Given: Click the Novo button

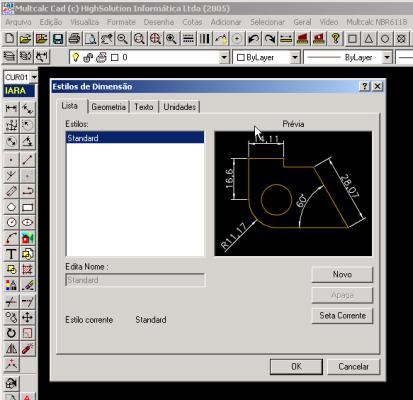Looking at the screenshot, I should point(342,274).
